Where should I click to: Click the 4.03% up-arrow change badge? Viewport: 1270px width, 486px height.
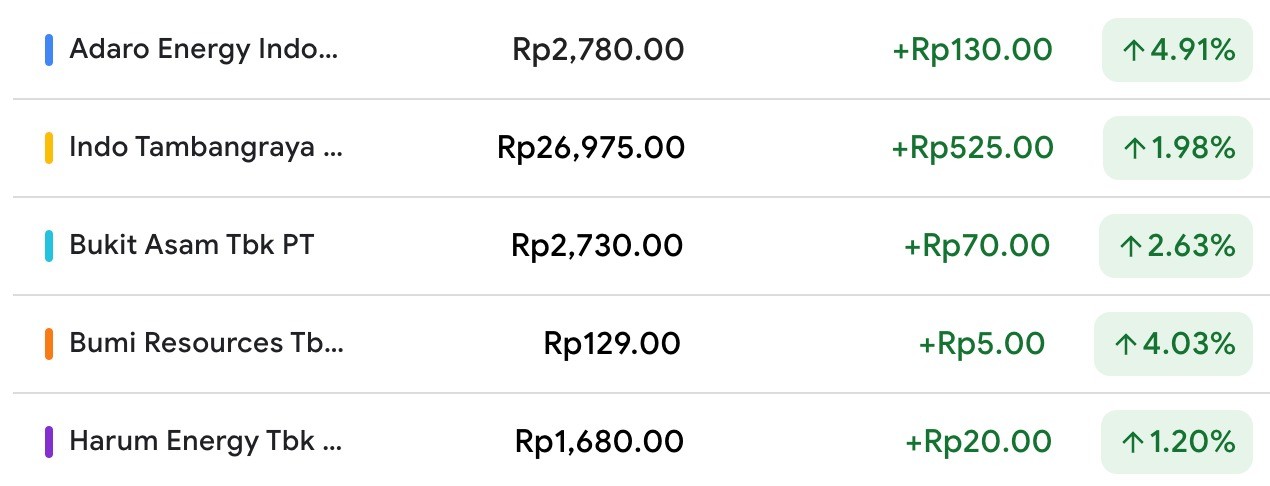1174,344
